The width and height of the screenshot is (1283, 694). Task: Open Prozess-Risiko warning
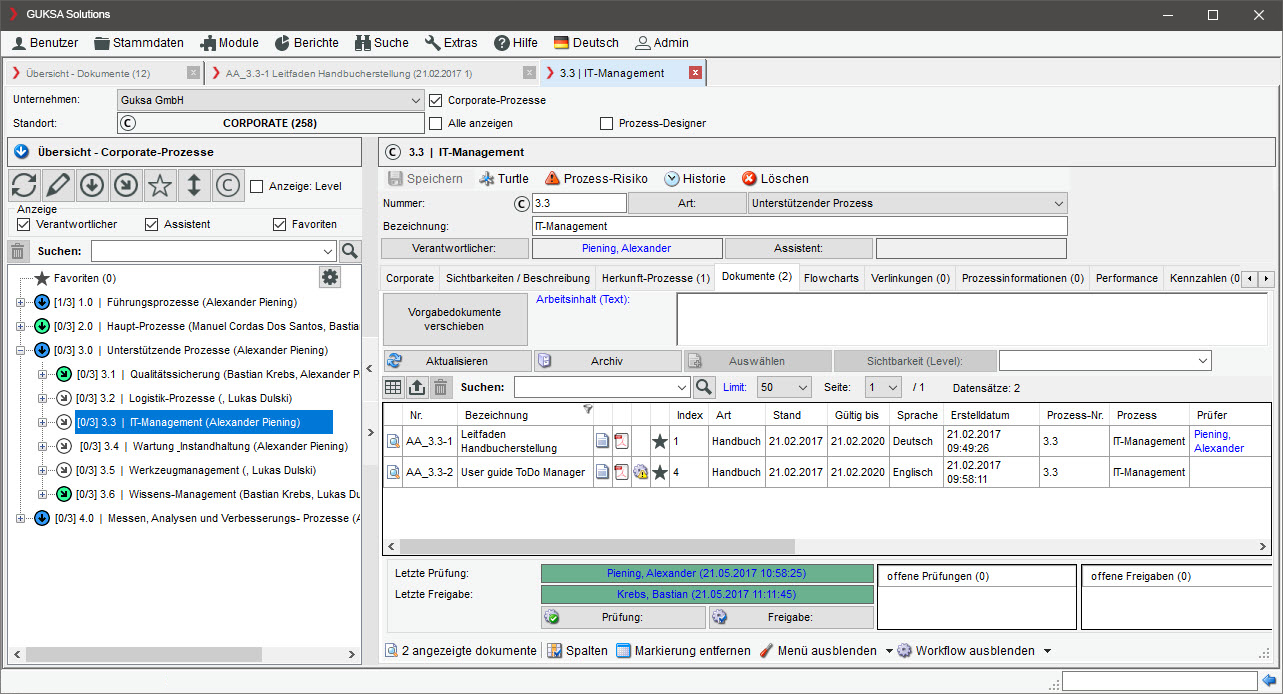click(x=595, y=179)
